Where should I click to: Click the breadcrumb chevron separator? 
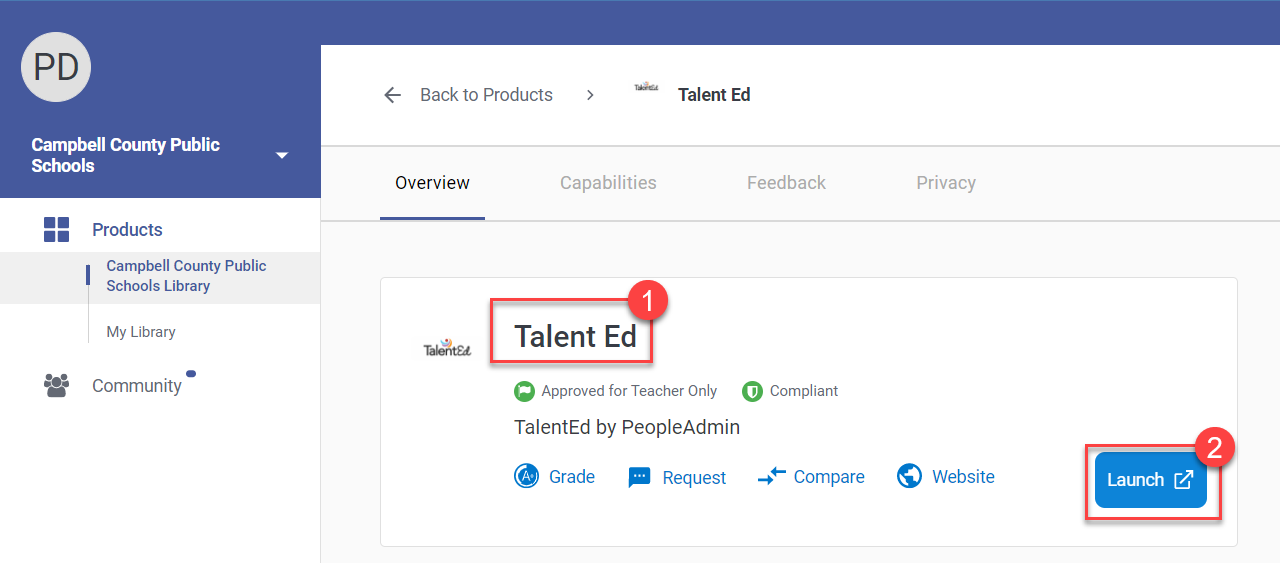tap(590, 95)
